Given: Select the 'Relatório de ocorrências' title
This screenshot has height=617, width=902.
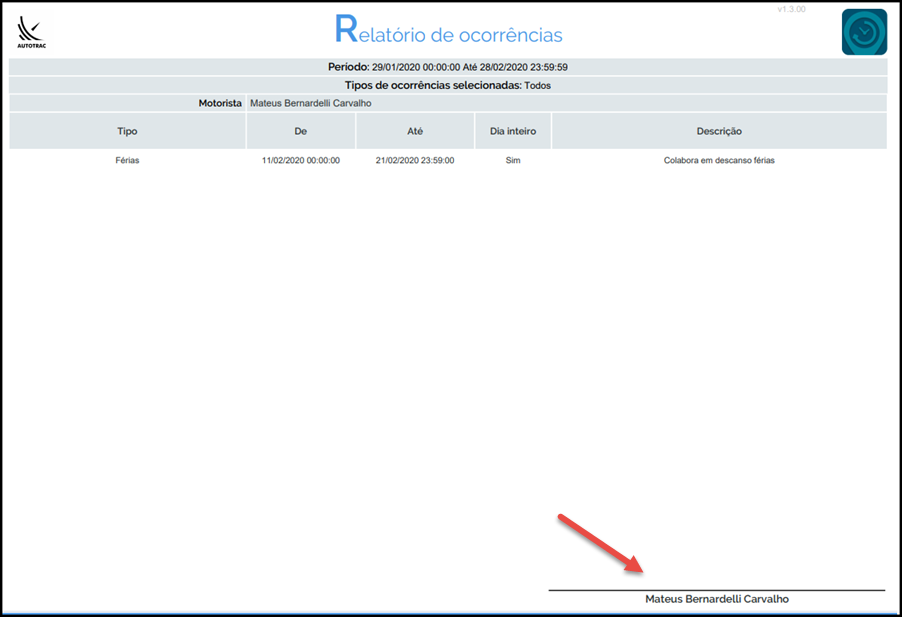Looking at the screenshot, I should click(449, 30).
